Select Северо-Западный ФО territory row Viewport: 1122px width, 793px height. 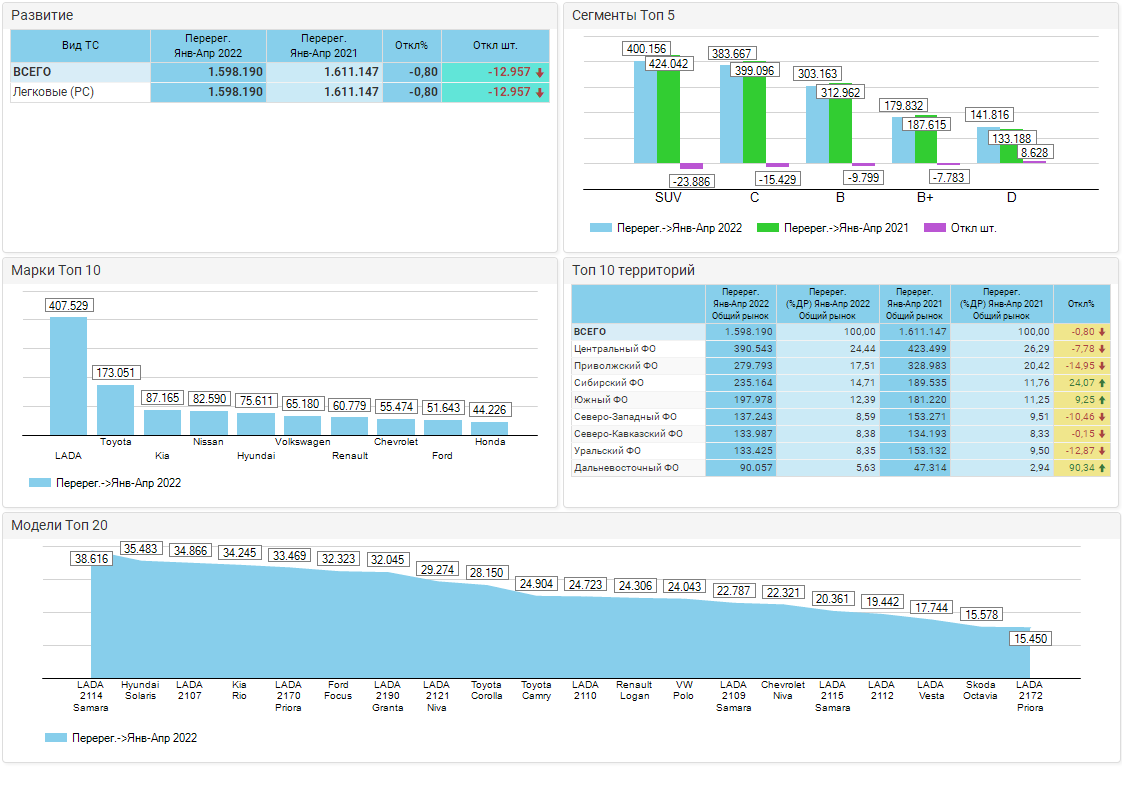pyautogui.click(x=626, y=417)
